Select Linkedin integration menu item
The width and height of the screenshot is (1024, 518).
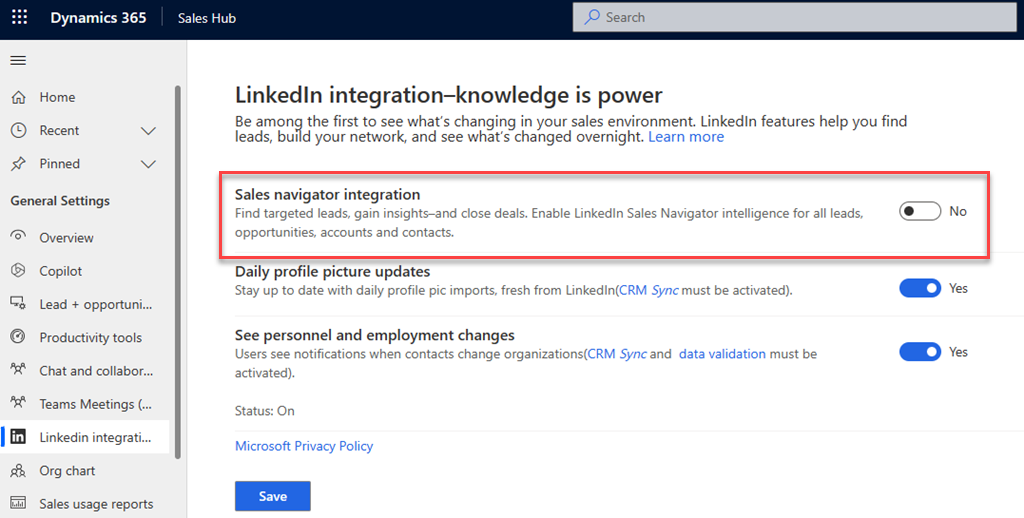(85, 438)
